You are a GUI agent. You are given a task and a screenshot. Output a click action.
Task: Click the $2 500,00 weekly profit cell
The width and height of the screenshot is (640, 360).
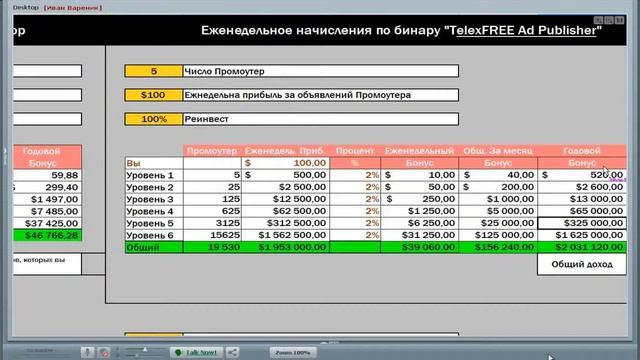(285, 187)
